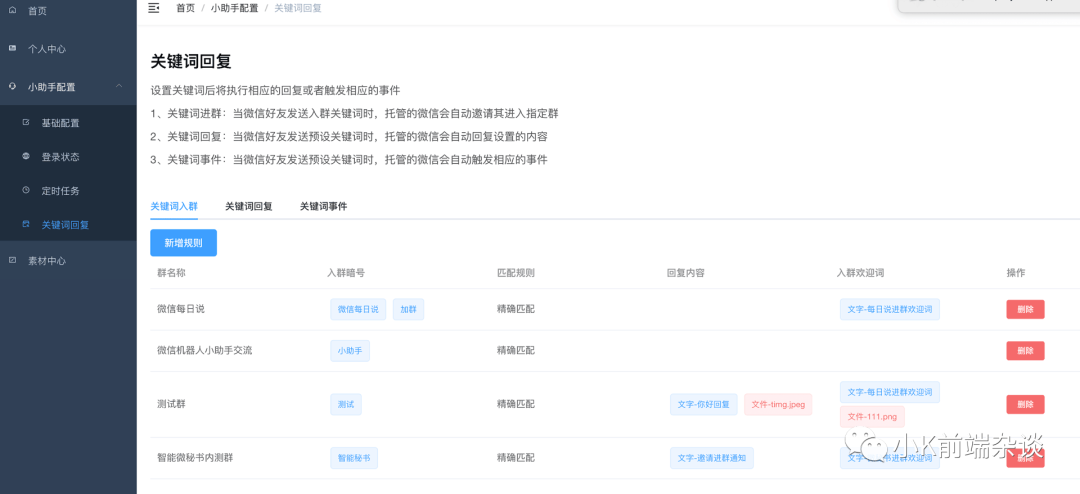Click the 首页 home icon in sidebar
The width and height of the screenshot is (1080, 494).
(12, 11)
